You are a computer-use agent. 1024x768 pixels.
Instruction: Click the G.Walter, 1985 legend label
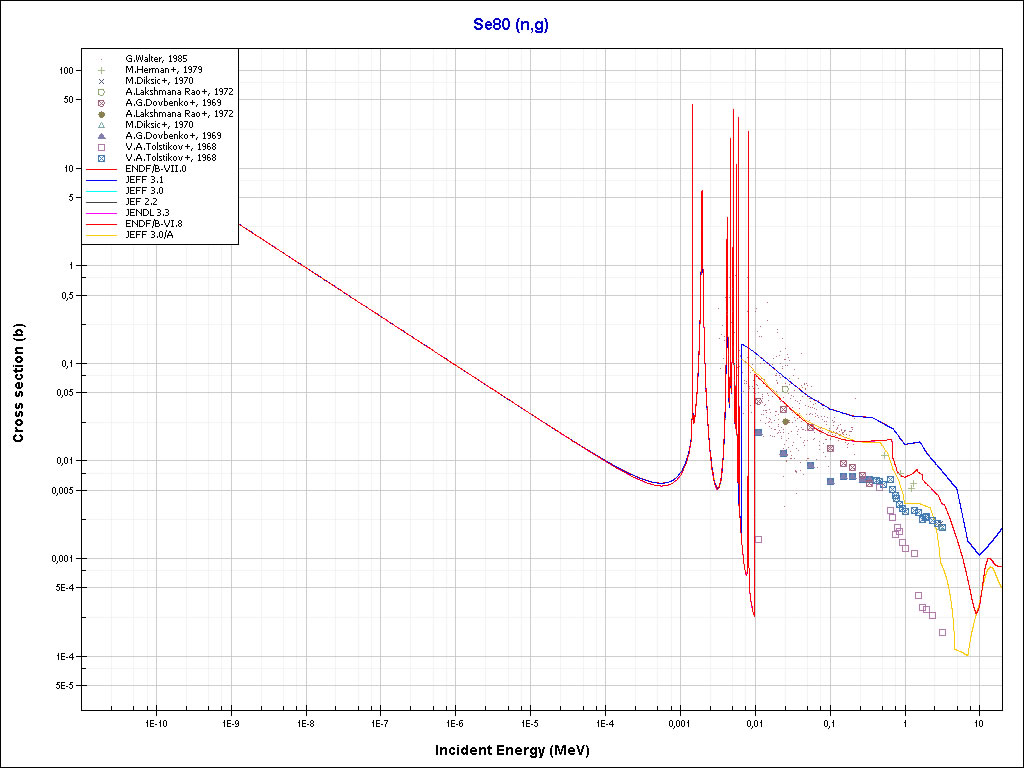pyautogui.click(x=156, y=59)
